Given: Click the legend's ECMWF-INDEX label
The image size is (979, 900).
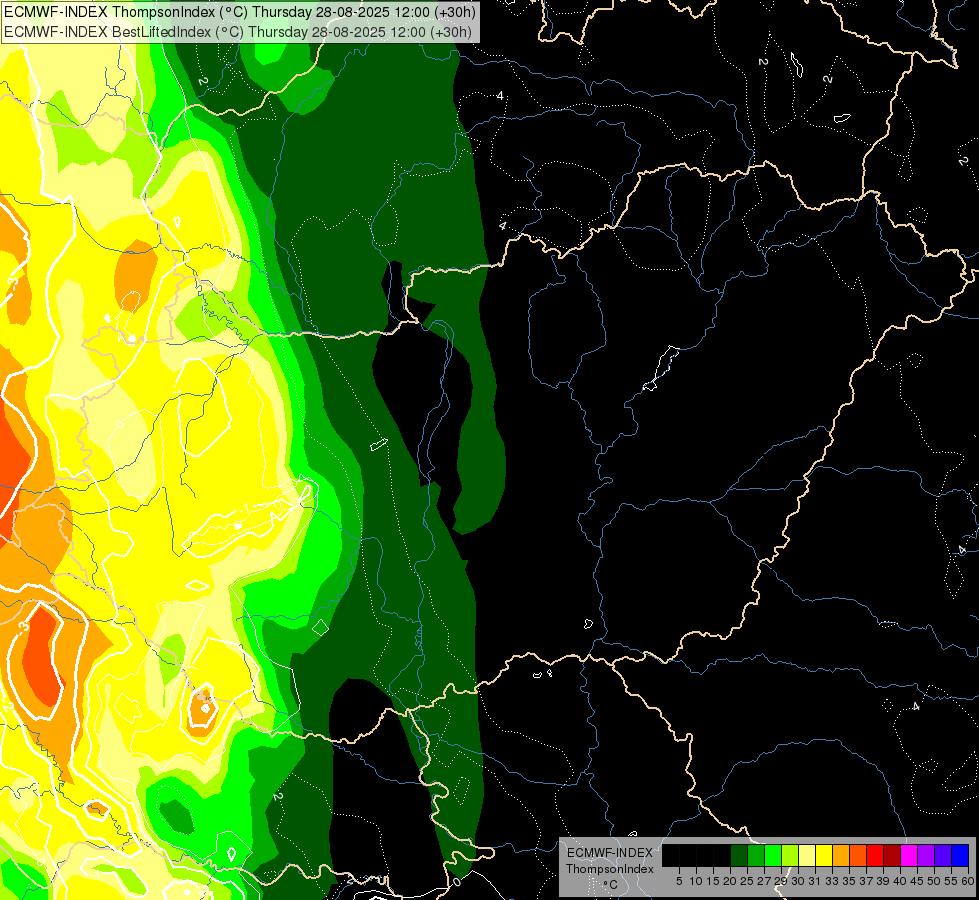Looking at the screenshot, I should (610, 853).
